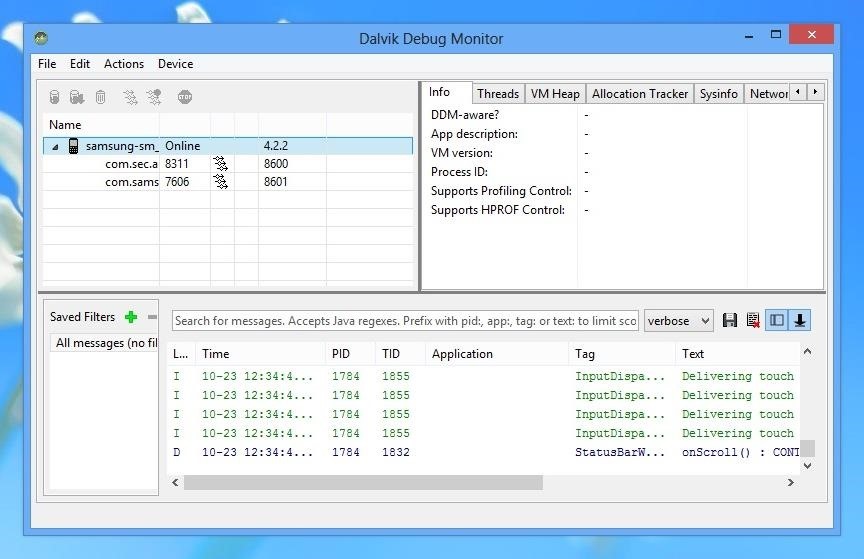
Task: Open the verbose log level dropdown
Action: coord(678,321)
